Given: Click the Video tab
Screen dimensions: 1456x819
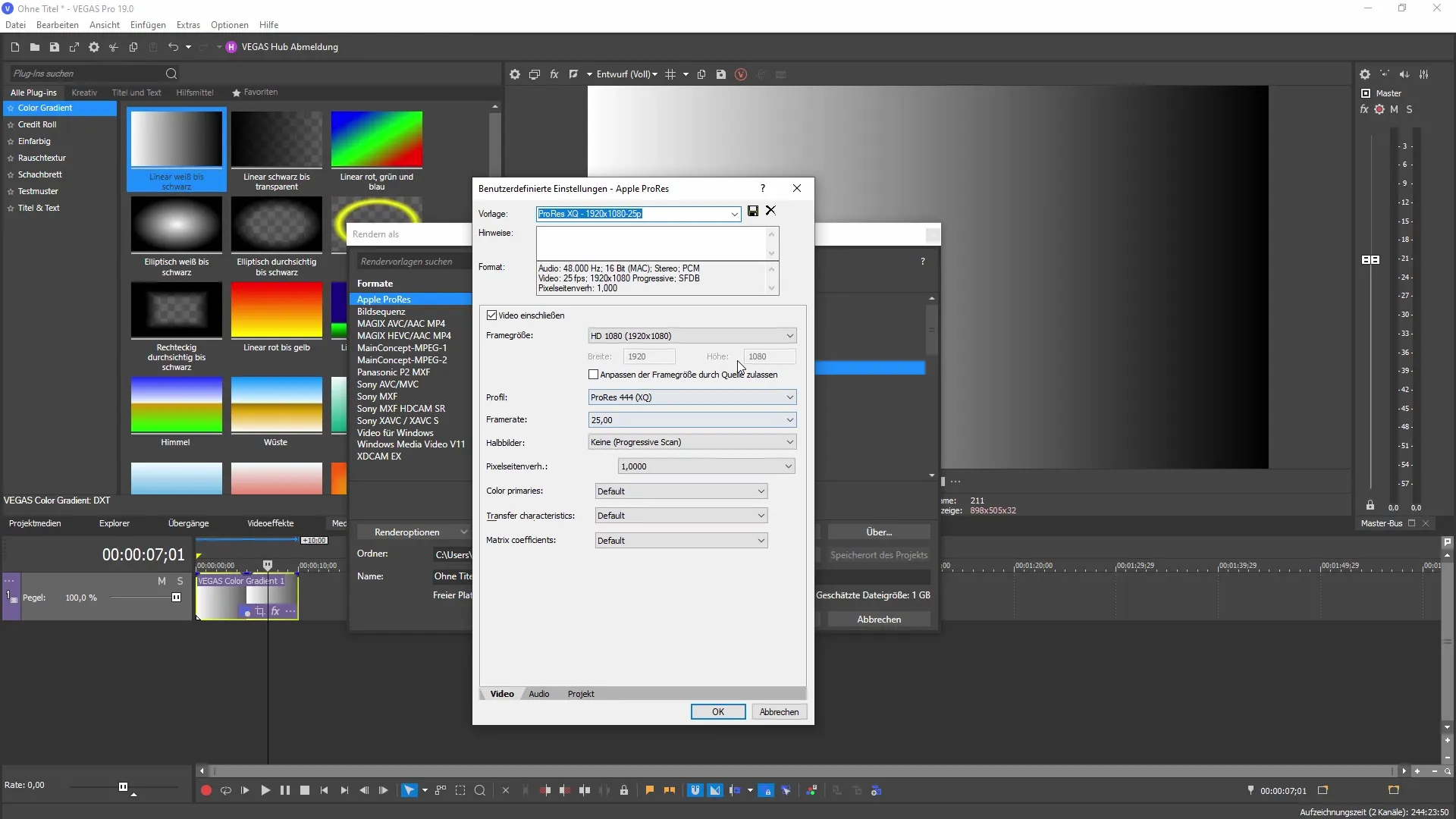Looking at the screenshot, I should 502,693.
